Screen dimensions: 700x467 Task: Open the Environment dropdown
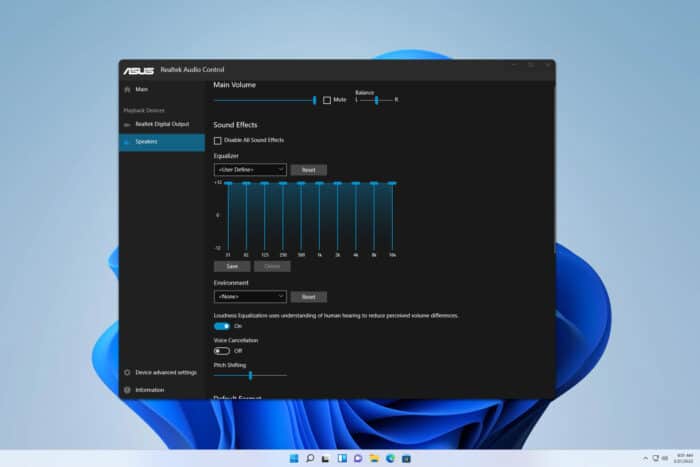pyautogui.click(x=250, y=296)
